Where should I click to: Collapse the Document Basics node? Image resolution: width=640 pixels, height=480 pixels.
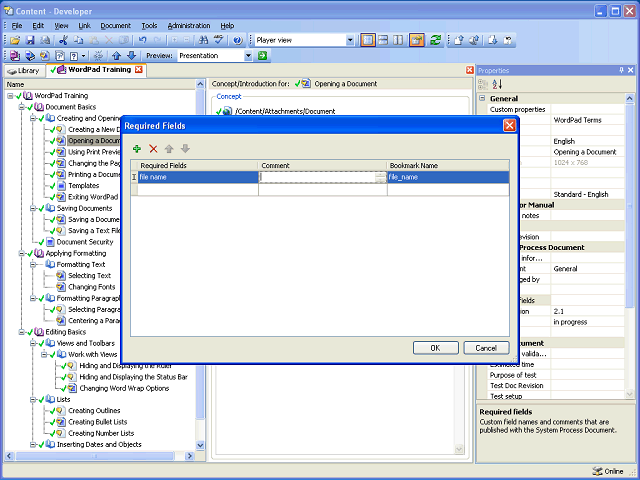coord(21,107)
